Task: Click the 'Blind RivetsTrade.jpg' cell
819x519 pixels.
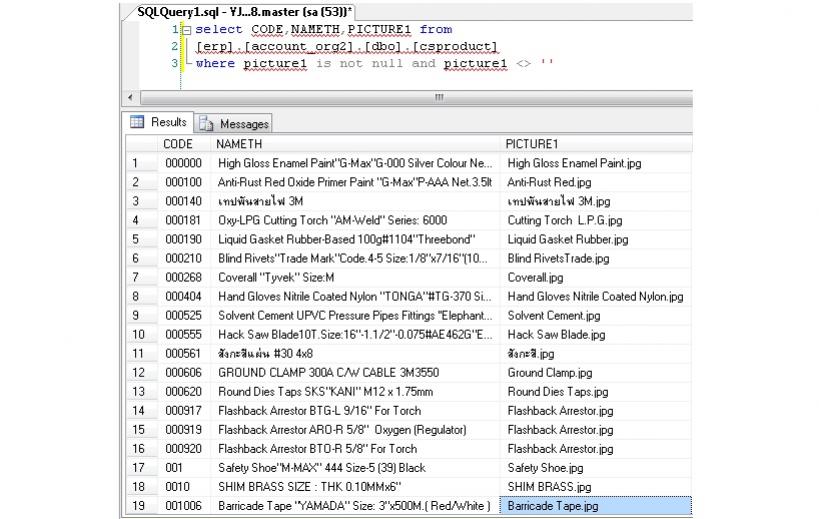Action: 596,258
